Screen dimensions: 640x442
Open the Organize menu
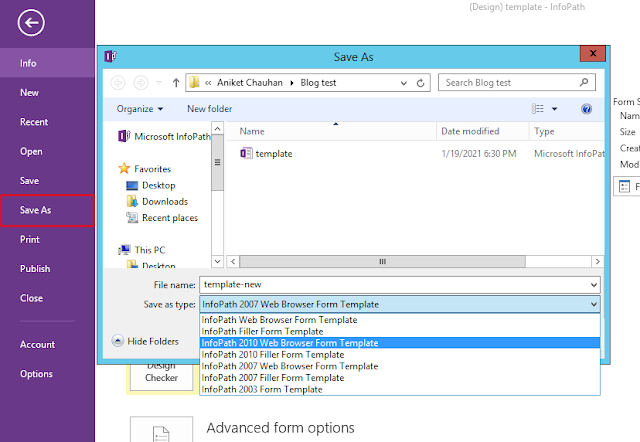(140, 109)
